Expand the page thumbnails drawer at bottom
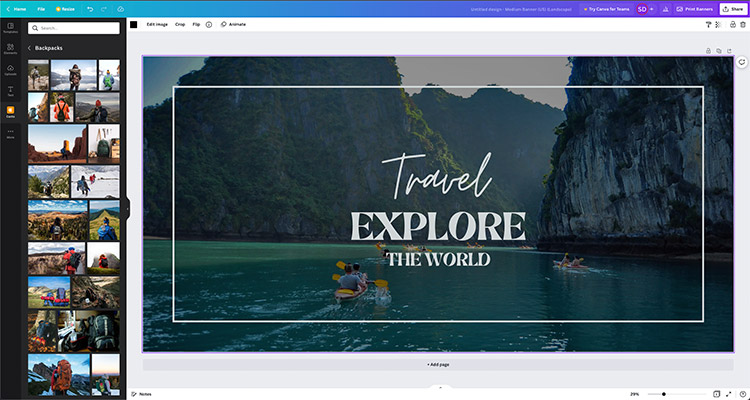 point(438,386)
